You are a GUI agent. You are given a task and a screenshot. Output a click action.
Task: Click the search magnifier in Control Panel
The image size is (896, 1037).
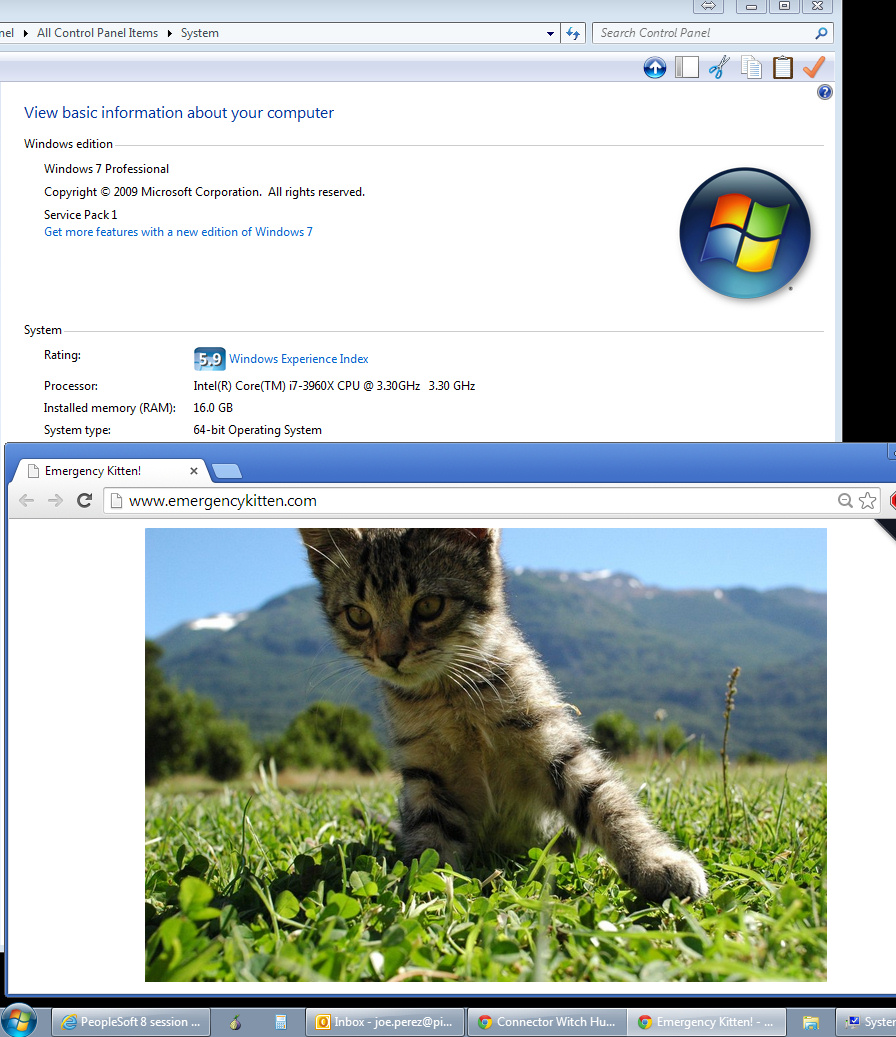(x=821, y=33)
